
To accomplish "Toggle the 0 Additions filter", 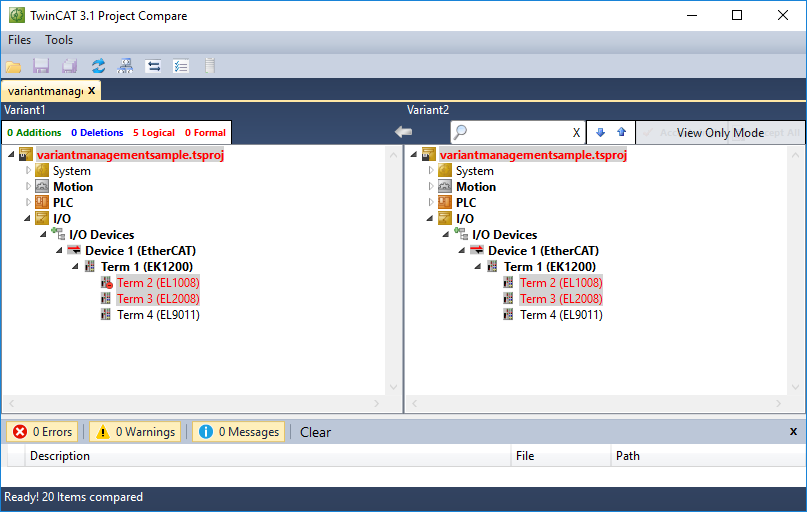I will (34, 133).
